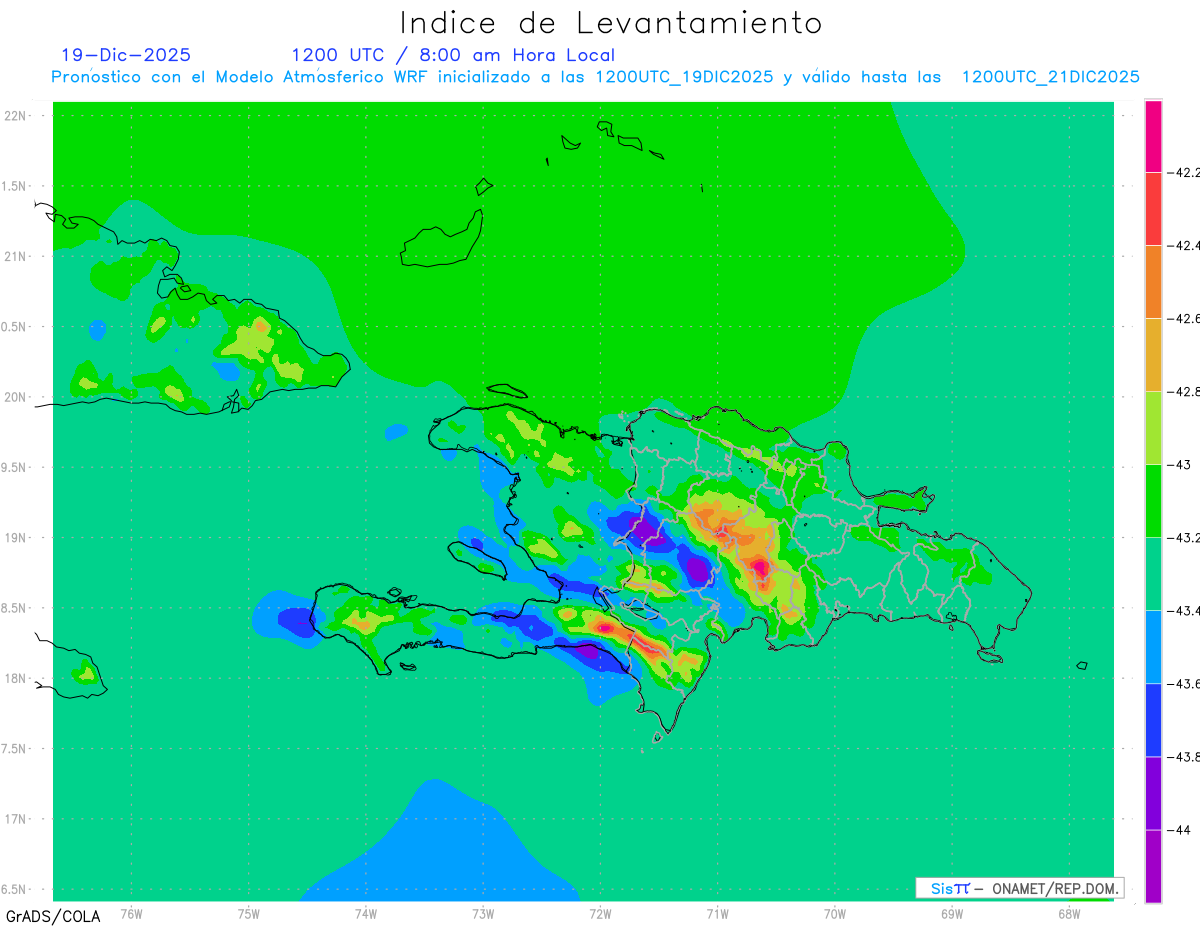Click the legend value "-43.6"
The height and width of the screenshot is (927, 1200).
[x=1186, y=683]
